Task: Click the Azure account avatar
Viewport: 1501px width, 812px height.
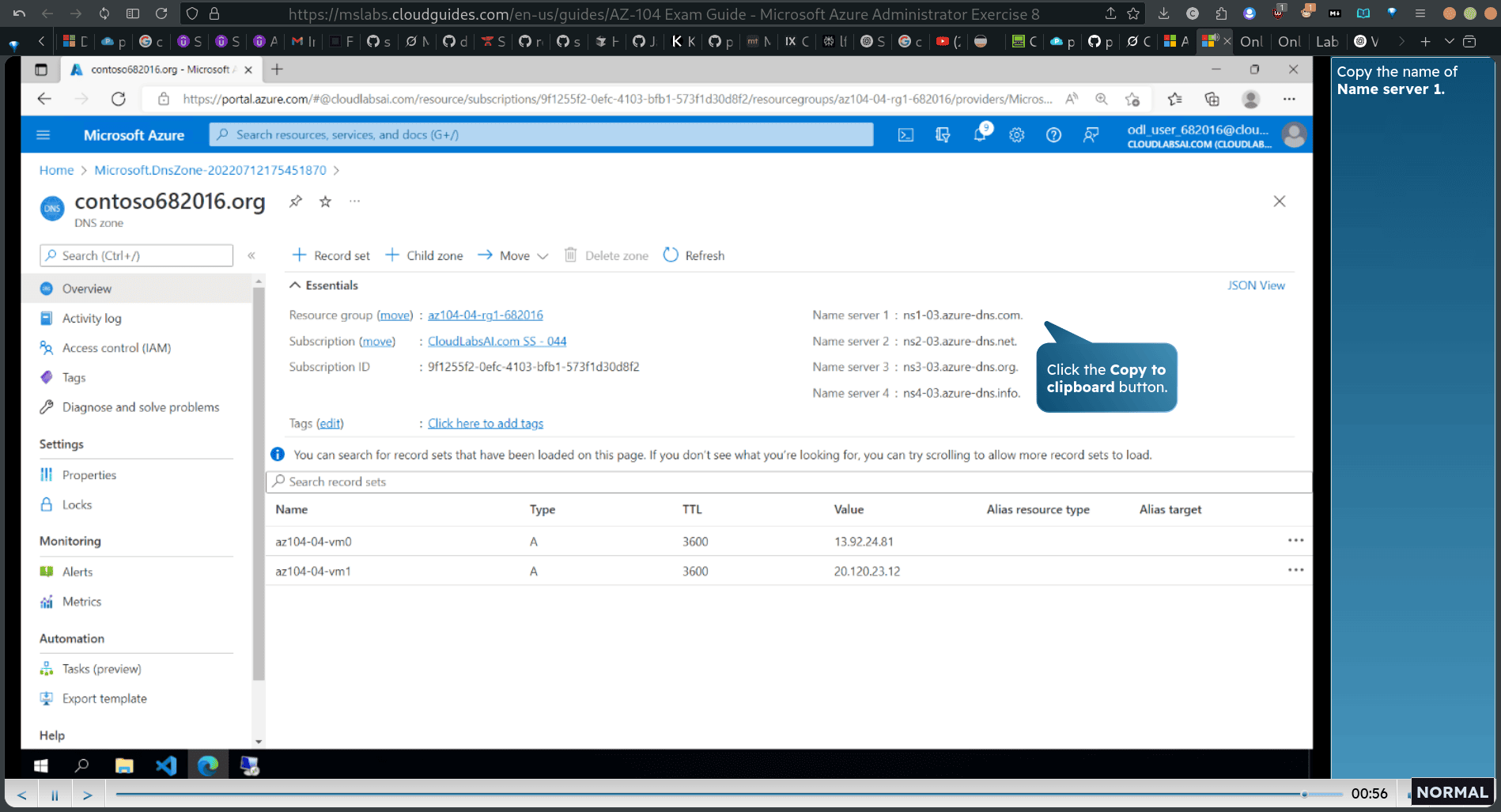Action: coord(1294,135)
